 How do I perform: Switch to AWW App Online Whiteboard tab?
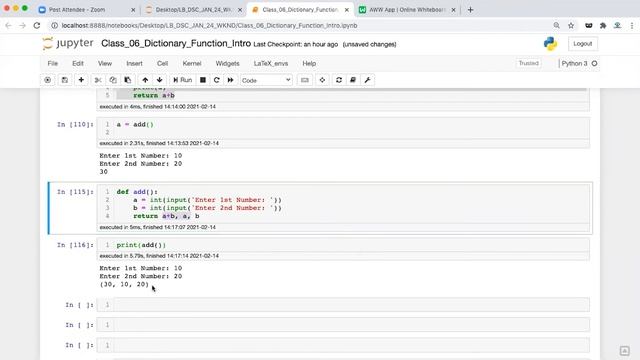pyautogui.click(x=406, y=9)
